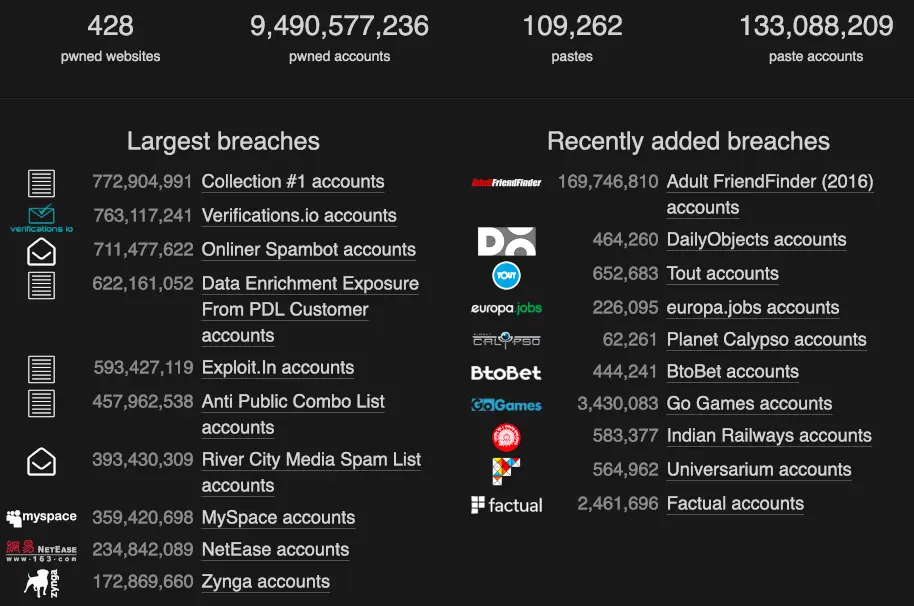Image resolution: width=914 pixels, height=606 pixels.
Task: Open the Universarium accounts link
Action: coord(759,470)
